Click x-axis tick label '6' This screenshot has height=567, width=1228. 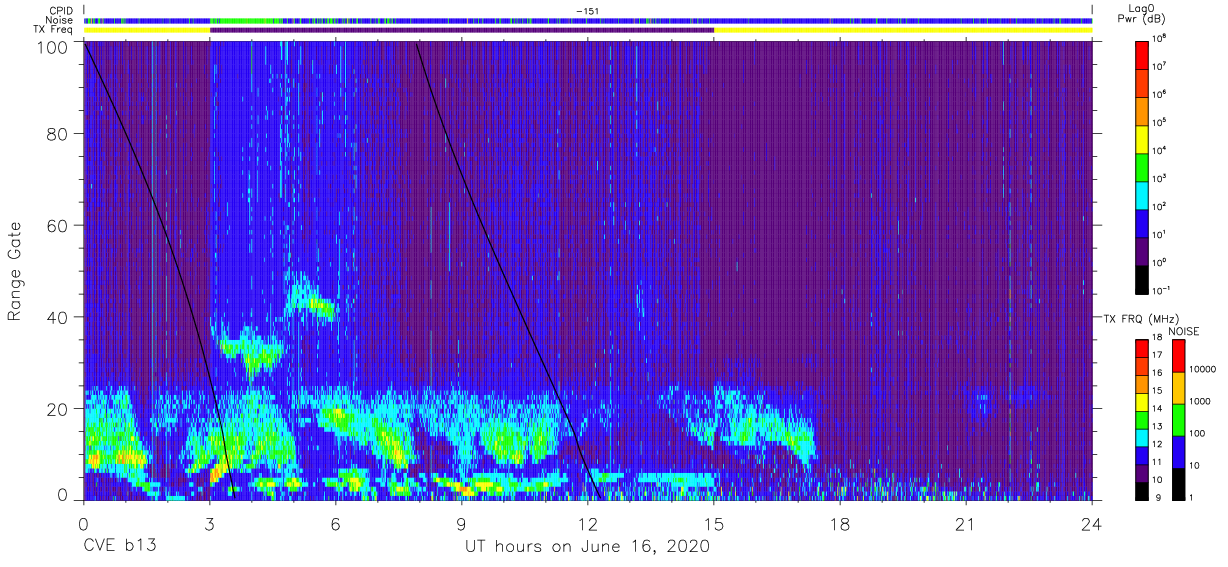tap(336, 523)
